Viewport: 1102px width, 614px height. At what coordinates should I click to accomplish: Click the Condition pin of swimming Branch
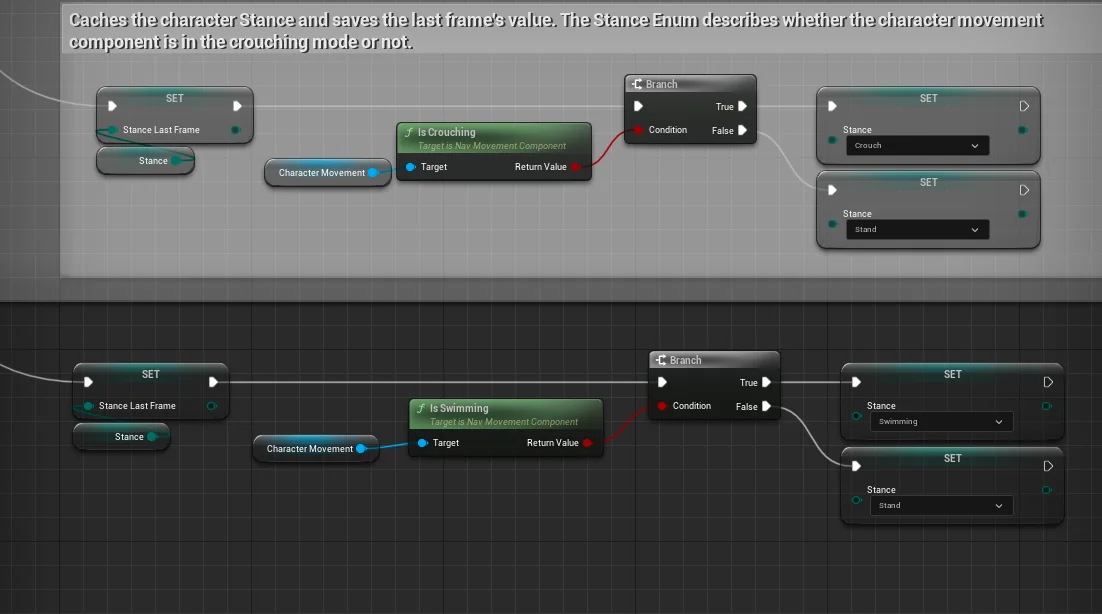click(662, 406)
